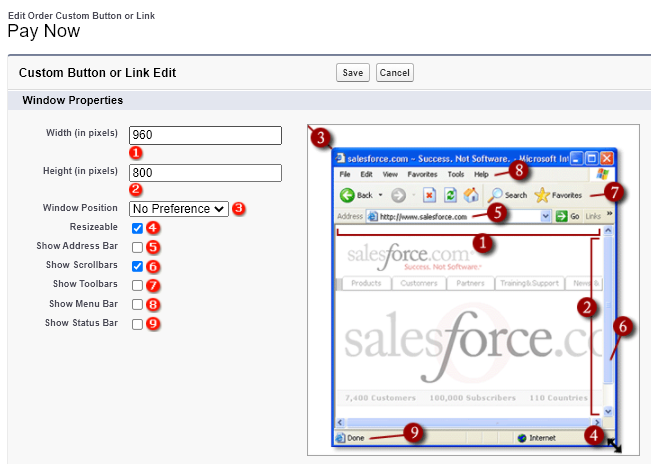
Task: Click the 'Show Scrollbars' label text
Action: 82,265
